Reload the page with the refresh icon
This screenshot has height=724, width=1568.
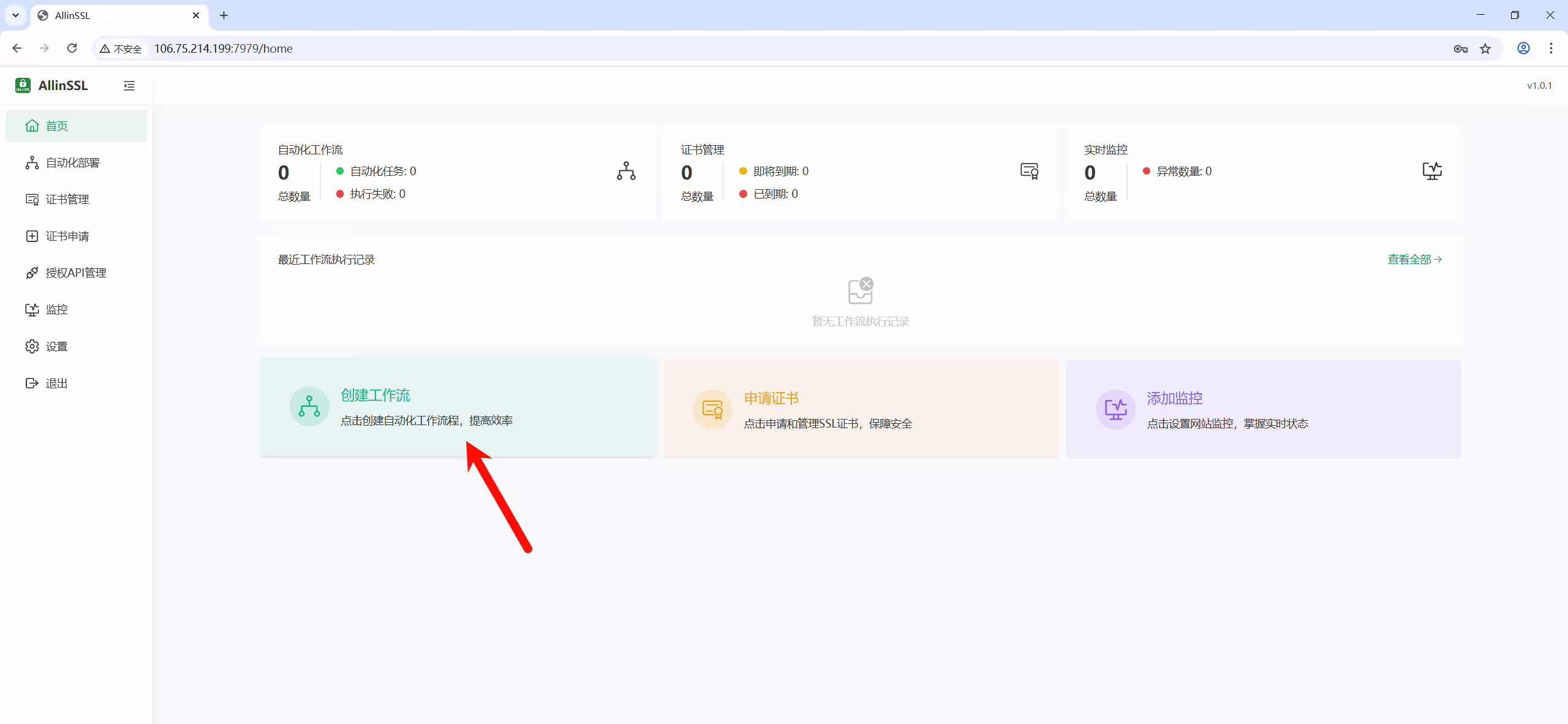tap(72, 48)
